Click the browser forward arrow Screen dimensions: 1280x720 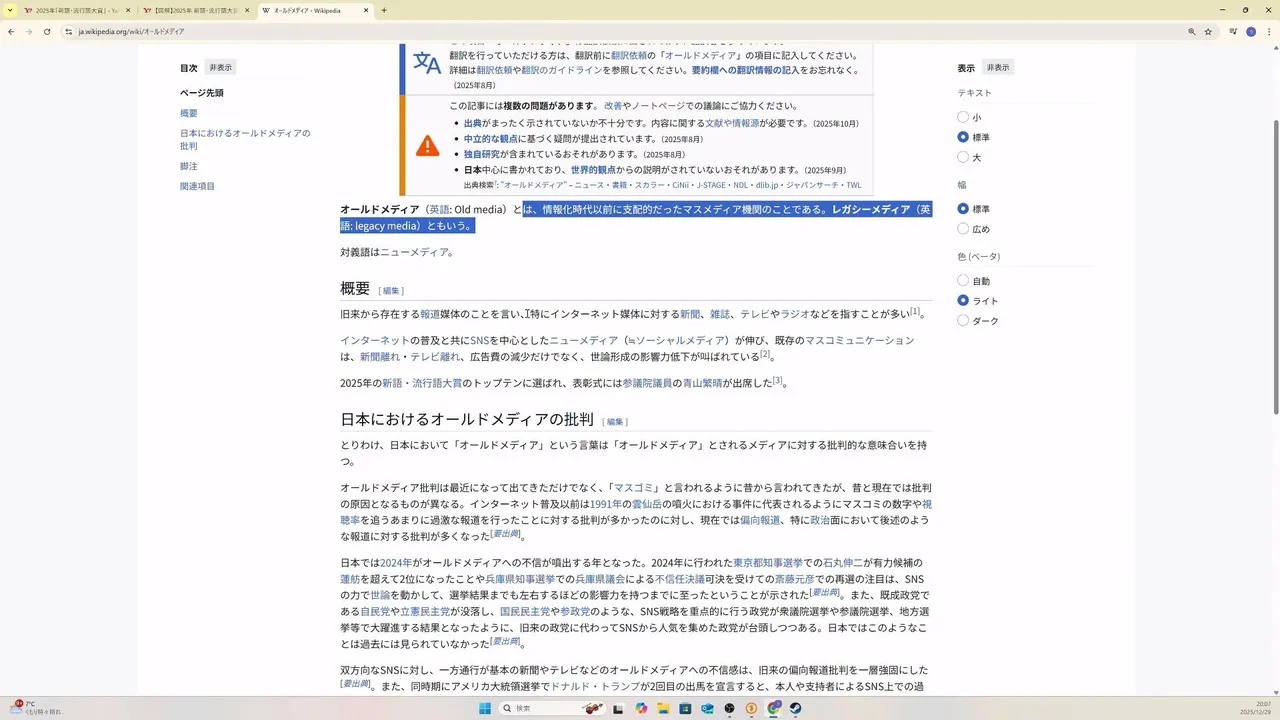(28, 31)
